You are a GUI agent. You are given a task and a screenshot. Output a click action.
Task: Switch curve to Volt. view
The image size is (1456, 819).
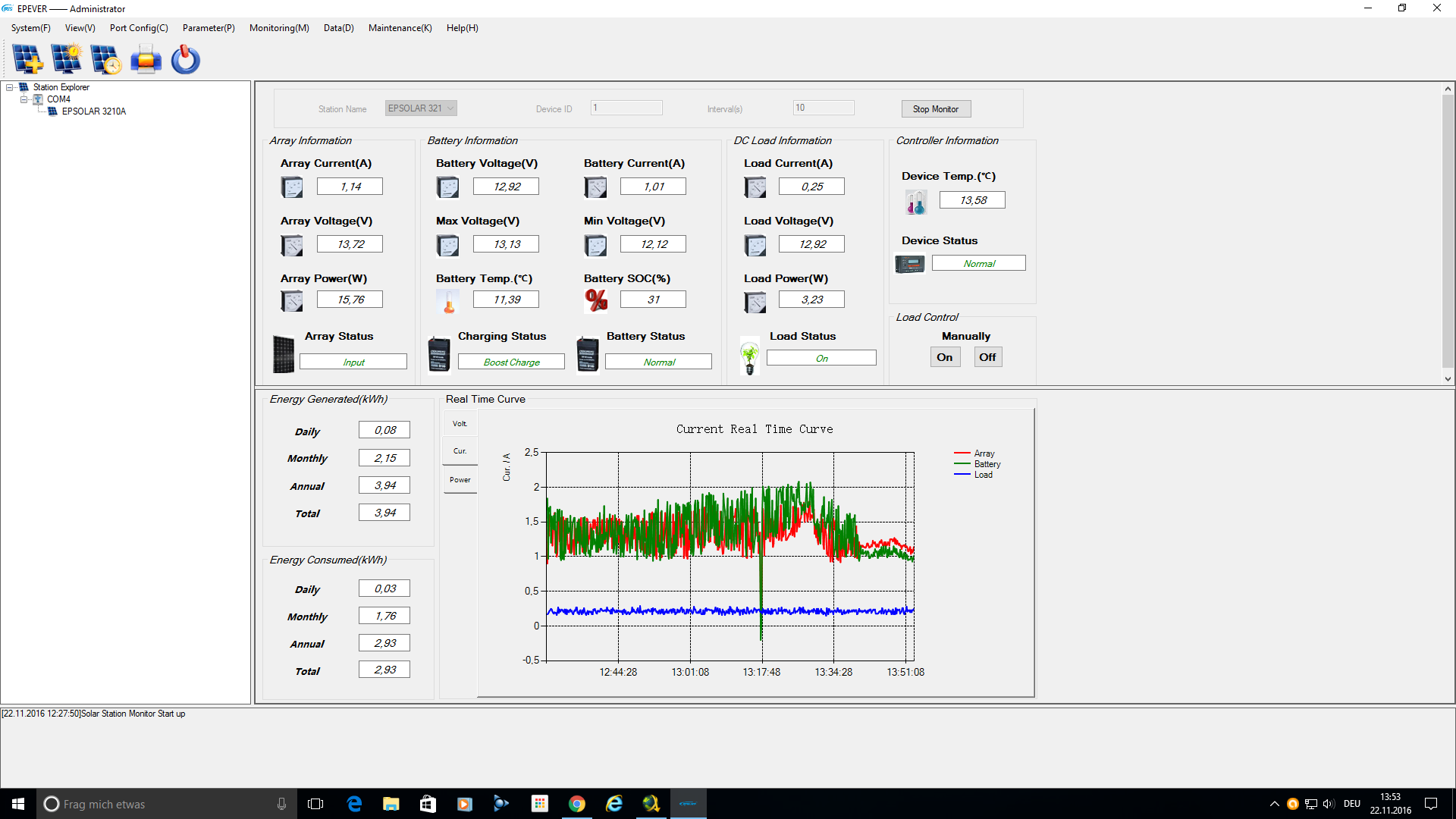tap(460, 424)
